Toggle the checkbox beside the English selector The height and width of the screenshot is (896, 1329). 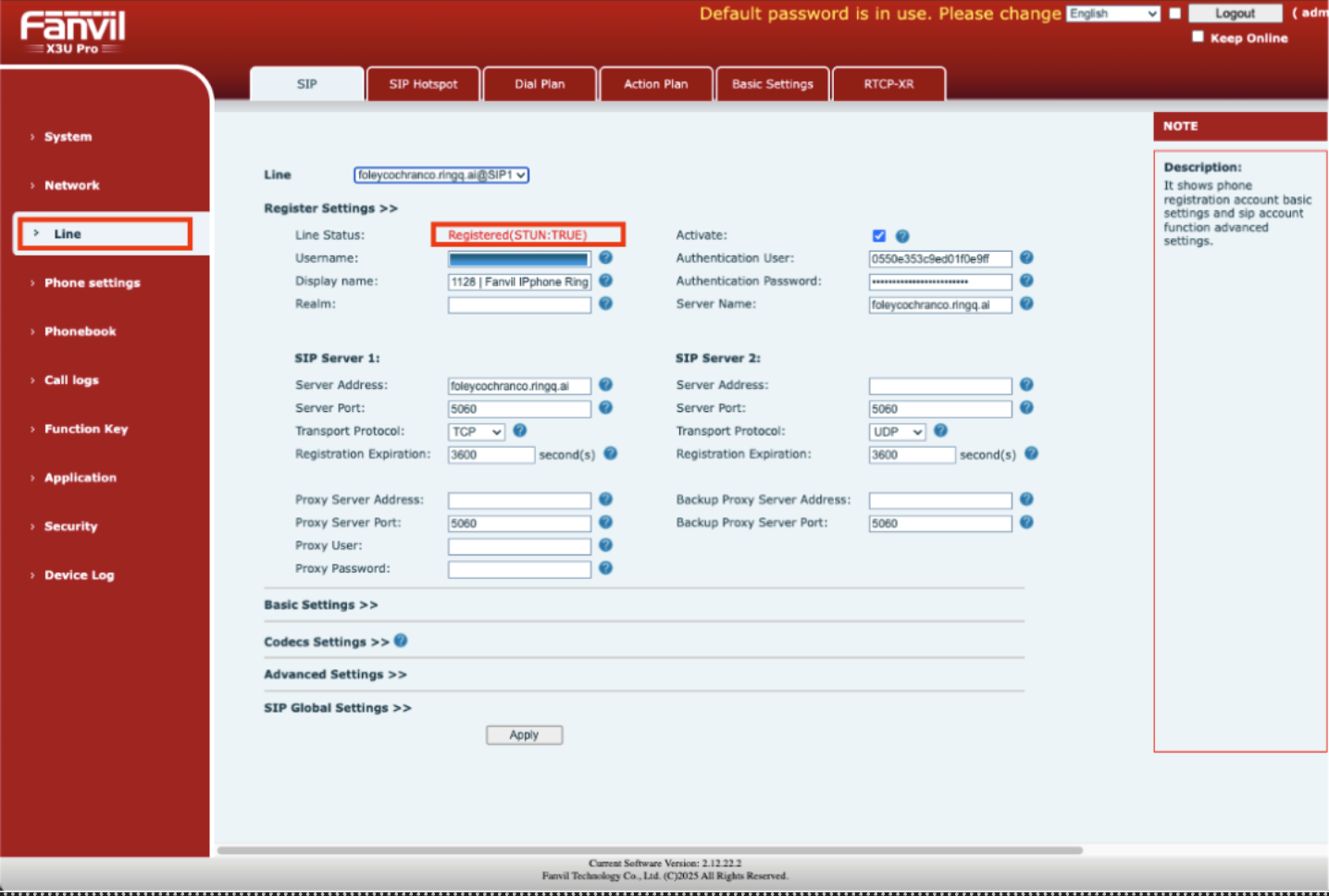tap(1174, 13)
